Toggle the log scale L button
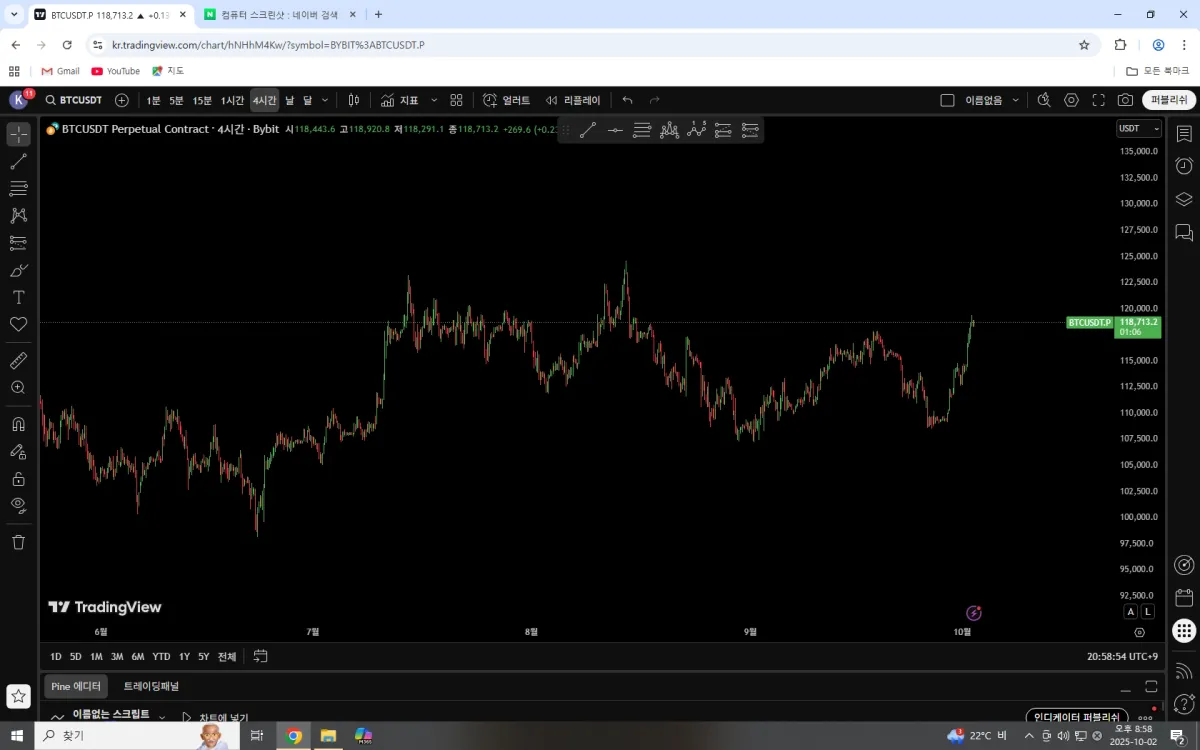This screenshot has height=750, width=1200. tap(1147, 611)
